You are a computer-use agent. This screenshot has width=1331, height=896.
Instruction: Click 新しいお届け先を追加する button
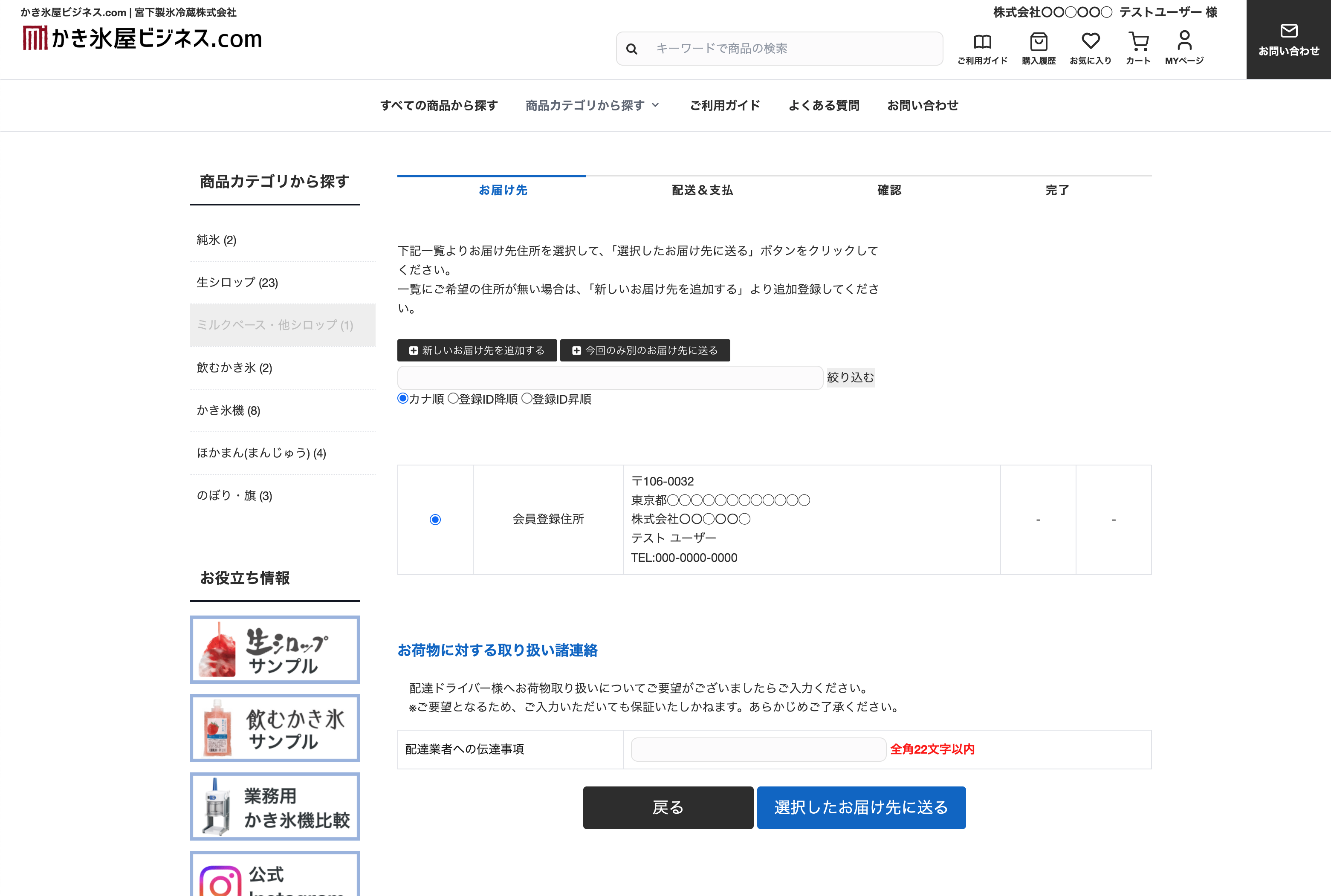click(477, 350)
